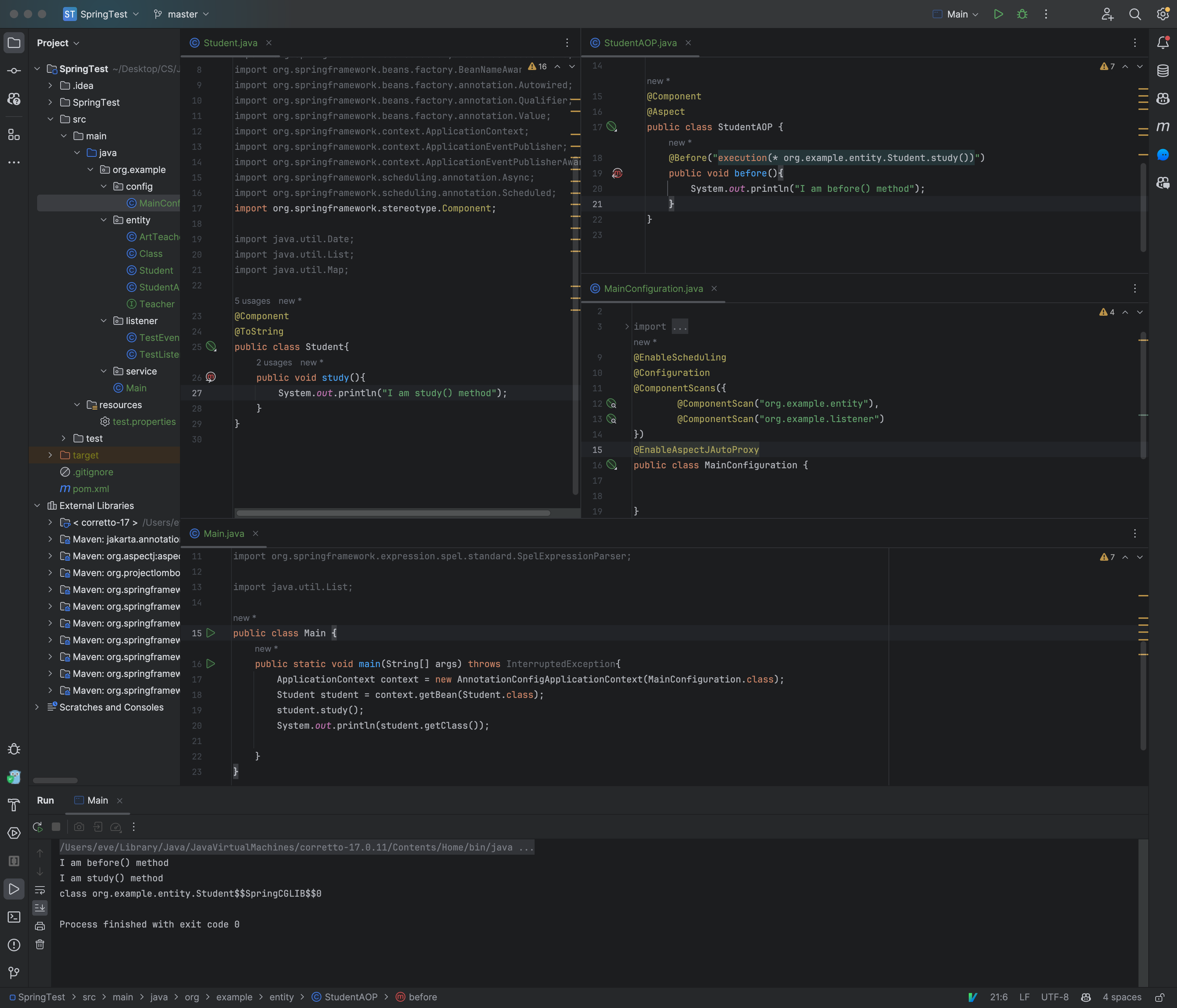Expand folded imports in MainConfiguration.java

[x=627, y=327]
